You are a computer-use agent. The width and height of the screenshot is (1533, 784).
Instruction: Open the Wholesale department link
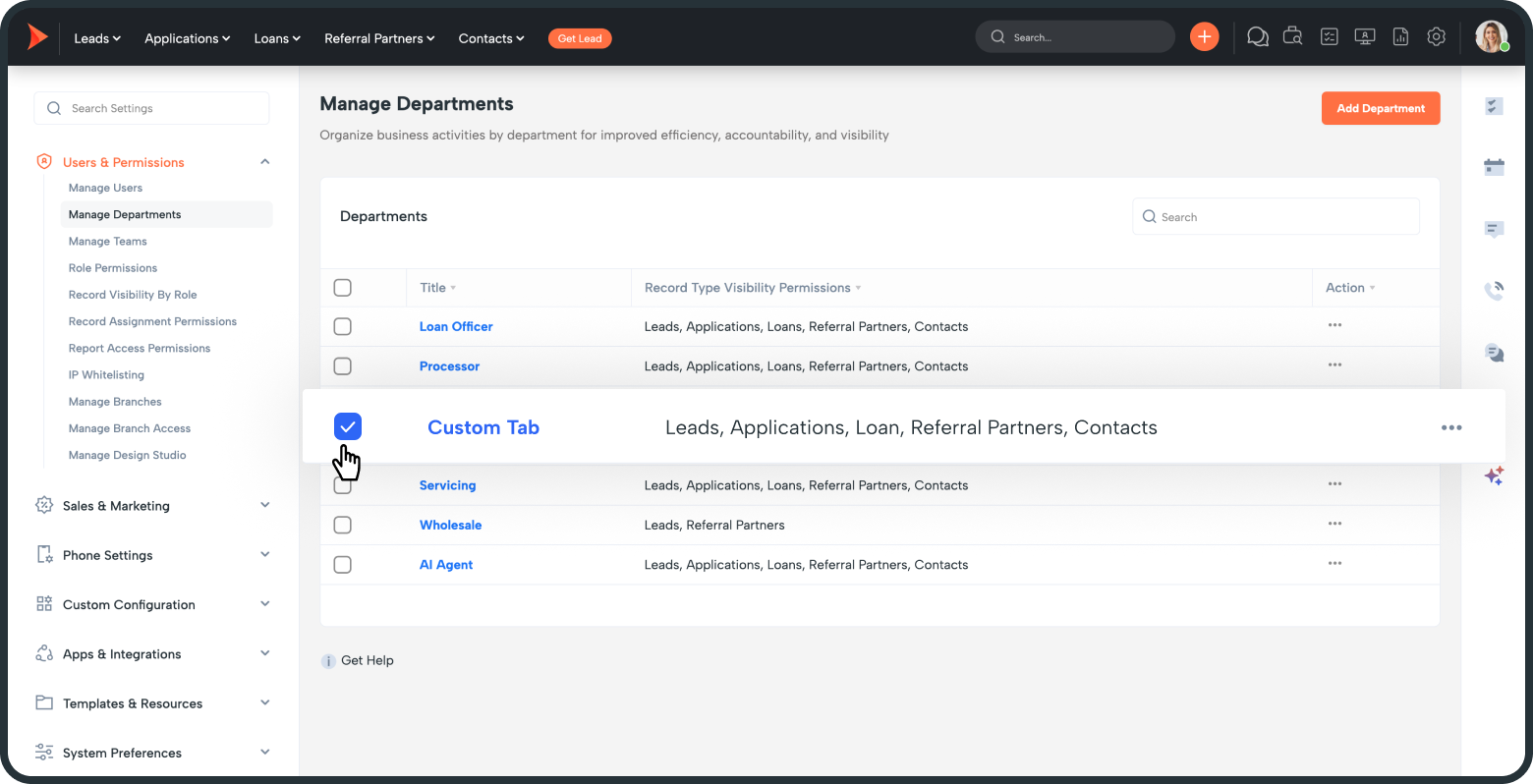[x=450, y=525]
